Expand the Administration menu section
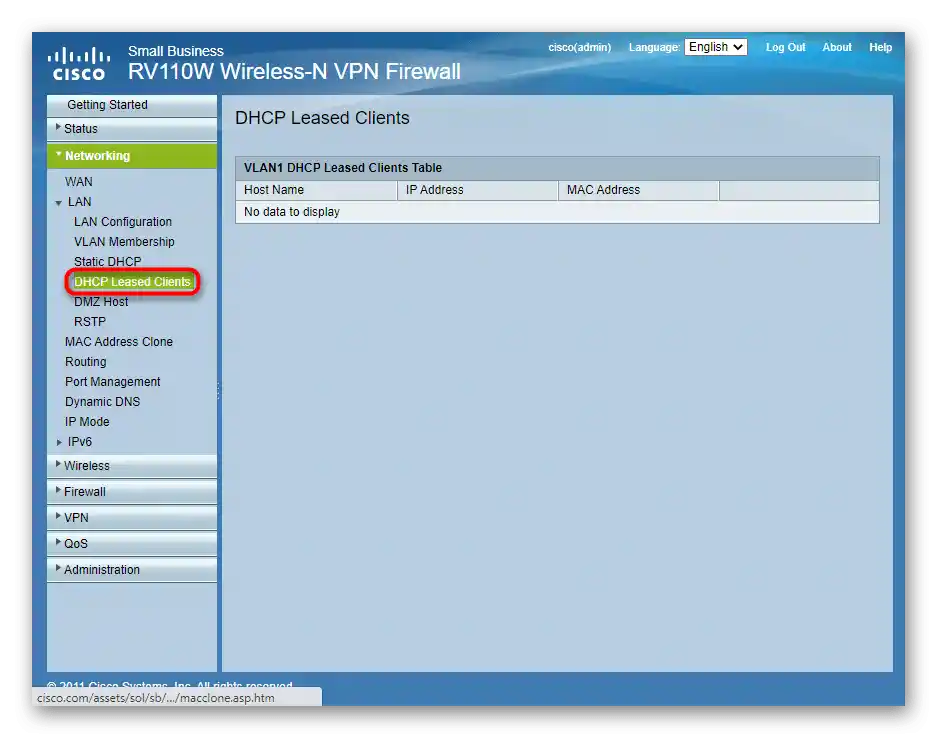The height and width of the screenshot is (738, 937). (x=132, y=570)
